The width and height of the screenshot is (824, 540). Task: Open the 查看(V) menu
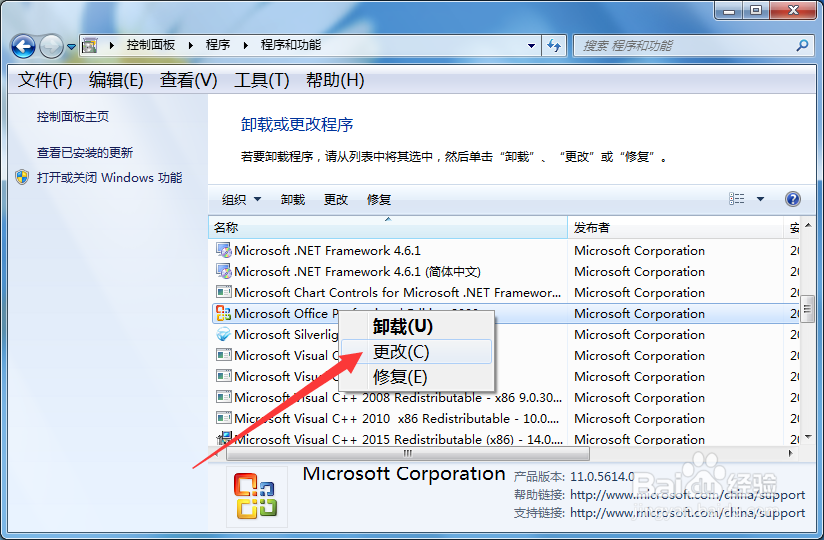pyautogui.click(x=189, y=80)
